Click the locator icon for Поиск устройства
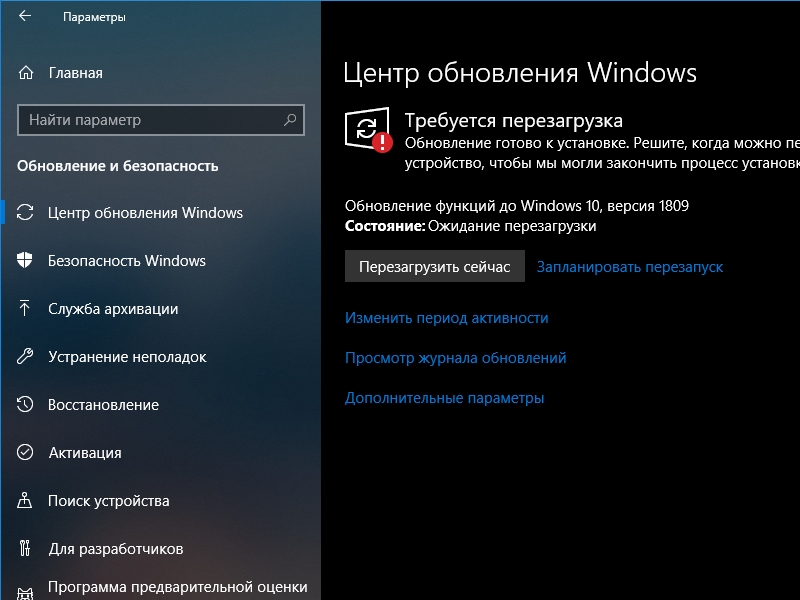800x600 pixels. (x=24, y=500)
